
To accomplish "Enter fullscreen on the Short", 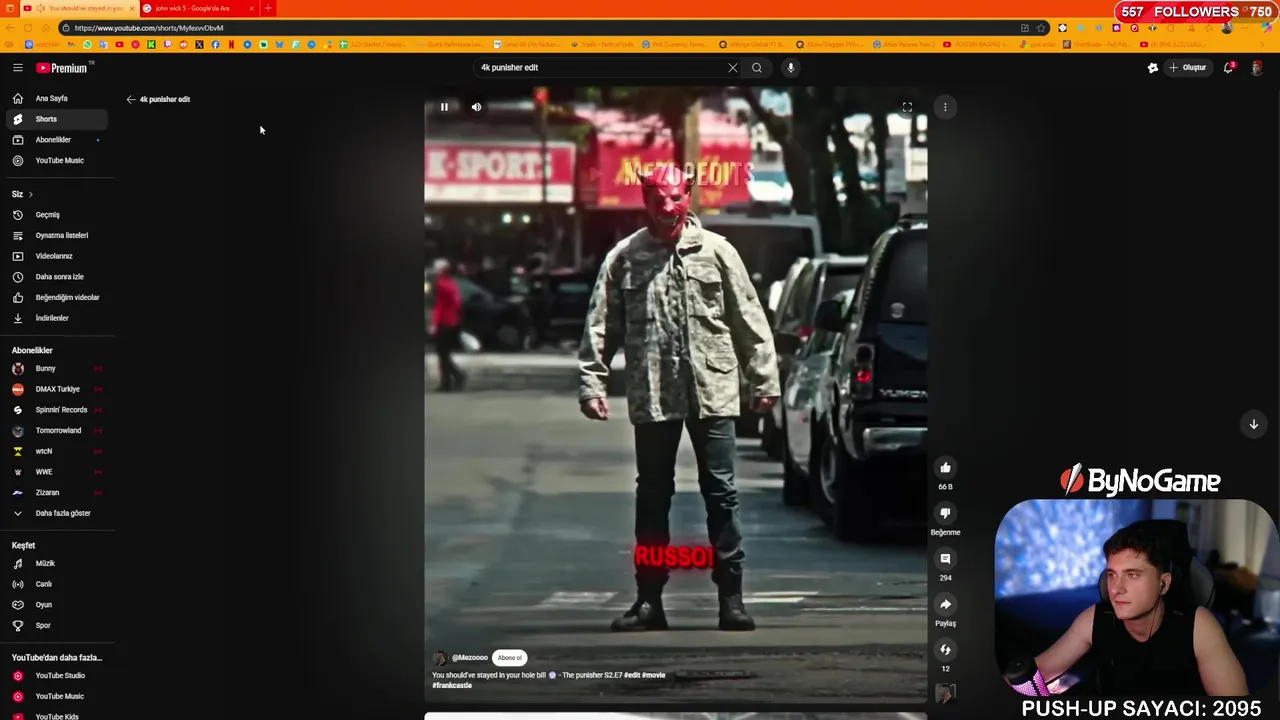I will coord(907,107).
